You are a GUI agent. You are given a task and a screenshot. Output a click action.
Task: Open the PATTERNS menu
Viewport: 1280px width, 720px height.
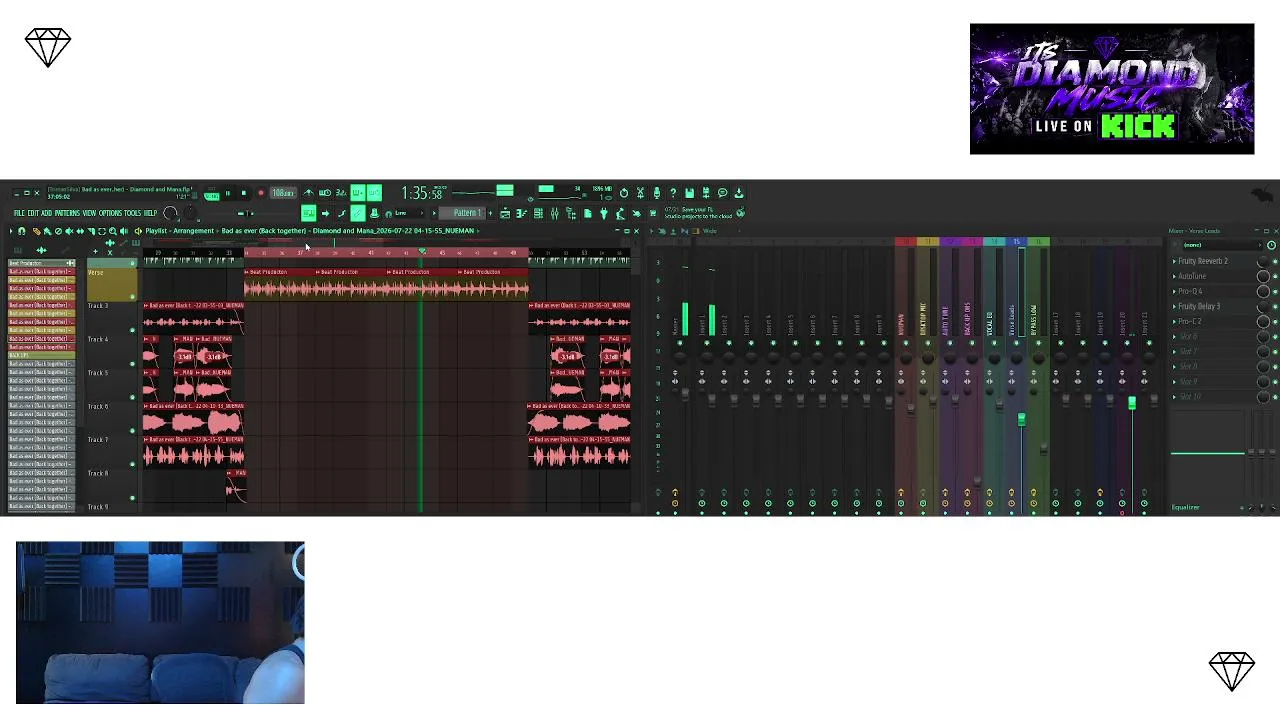(67, 213)
